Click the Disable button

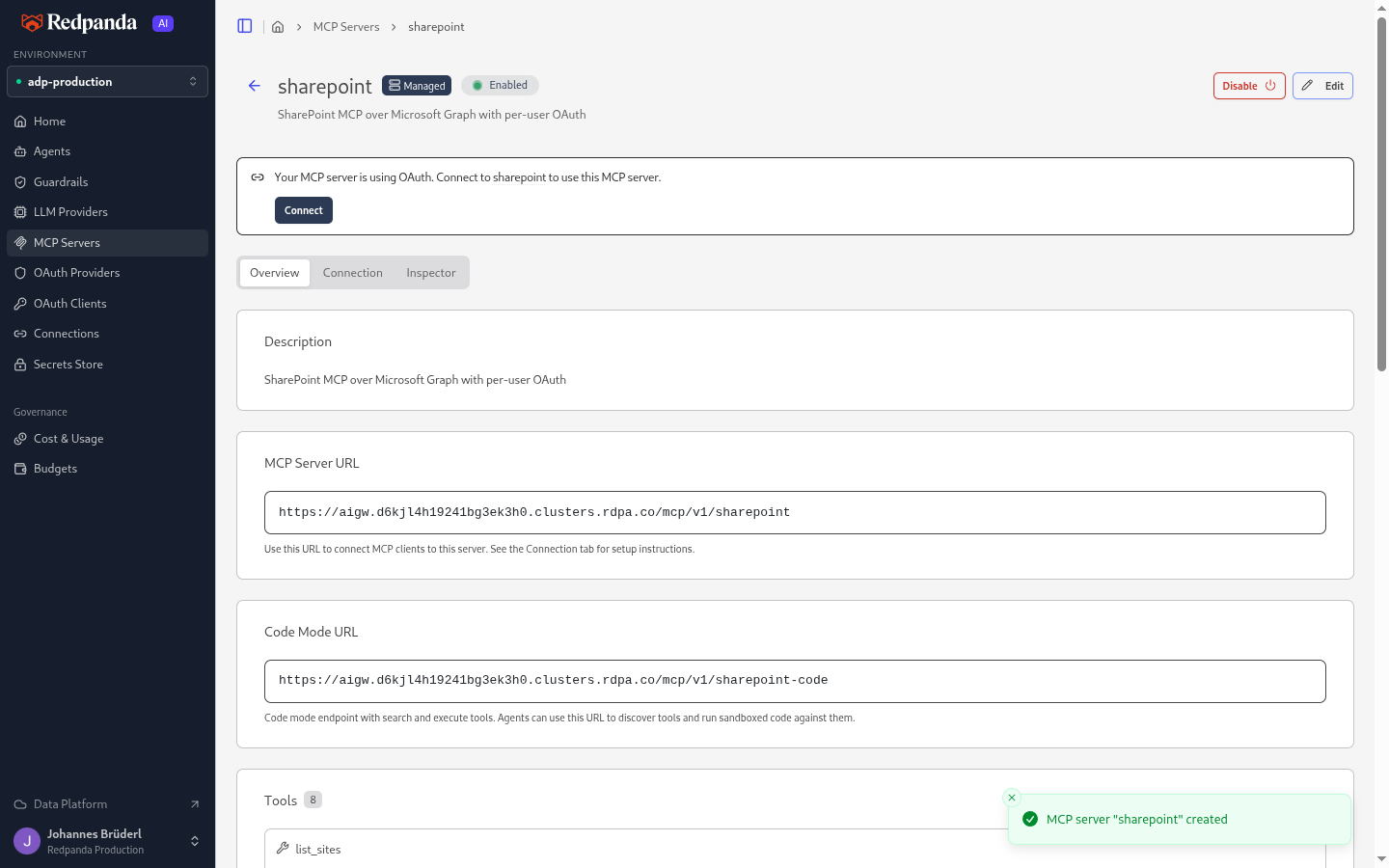(1249, 86)
